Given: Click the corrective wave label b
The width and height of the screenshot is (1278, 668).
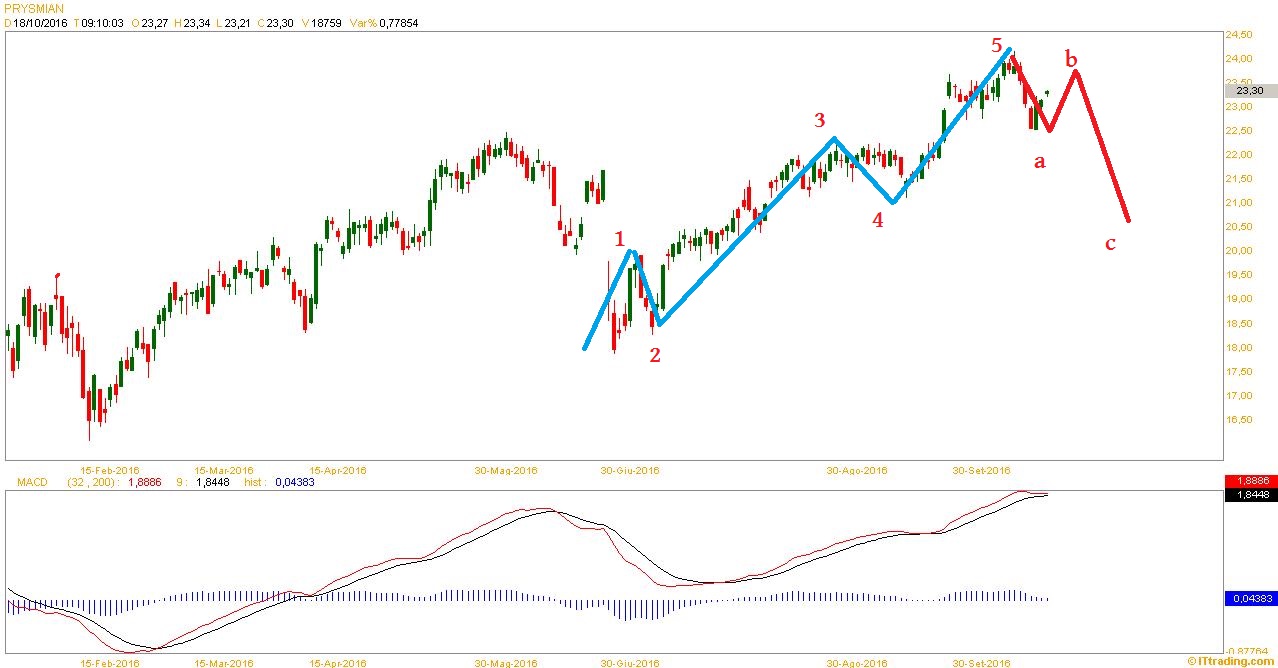Looking at the screenshot, I should tap(1072, 58).
